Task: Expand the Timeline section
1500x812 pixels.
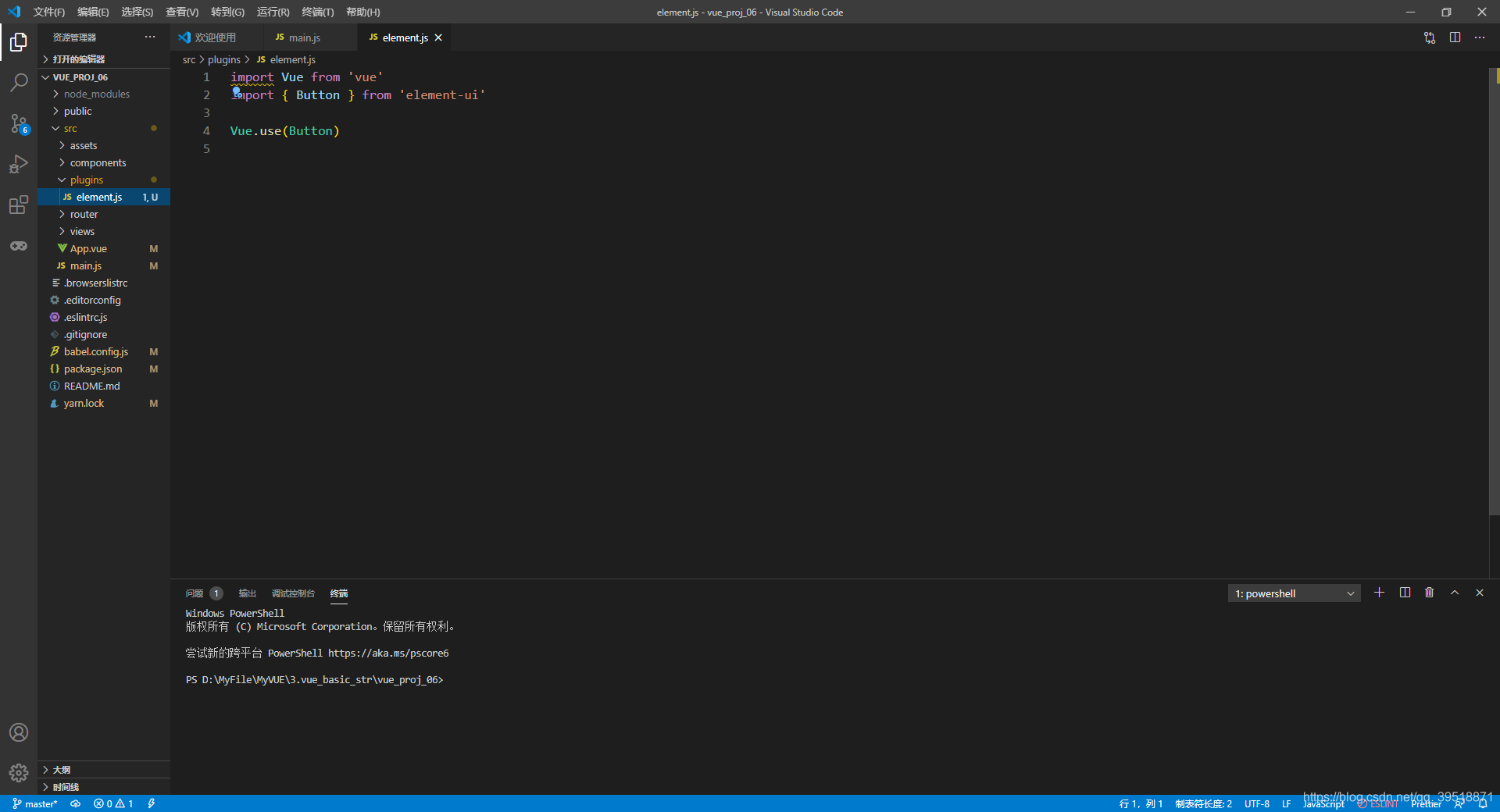Action: coord(104,787)
